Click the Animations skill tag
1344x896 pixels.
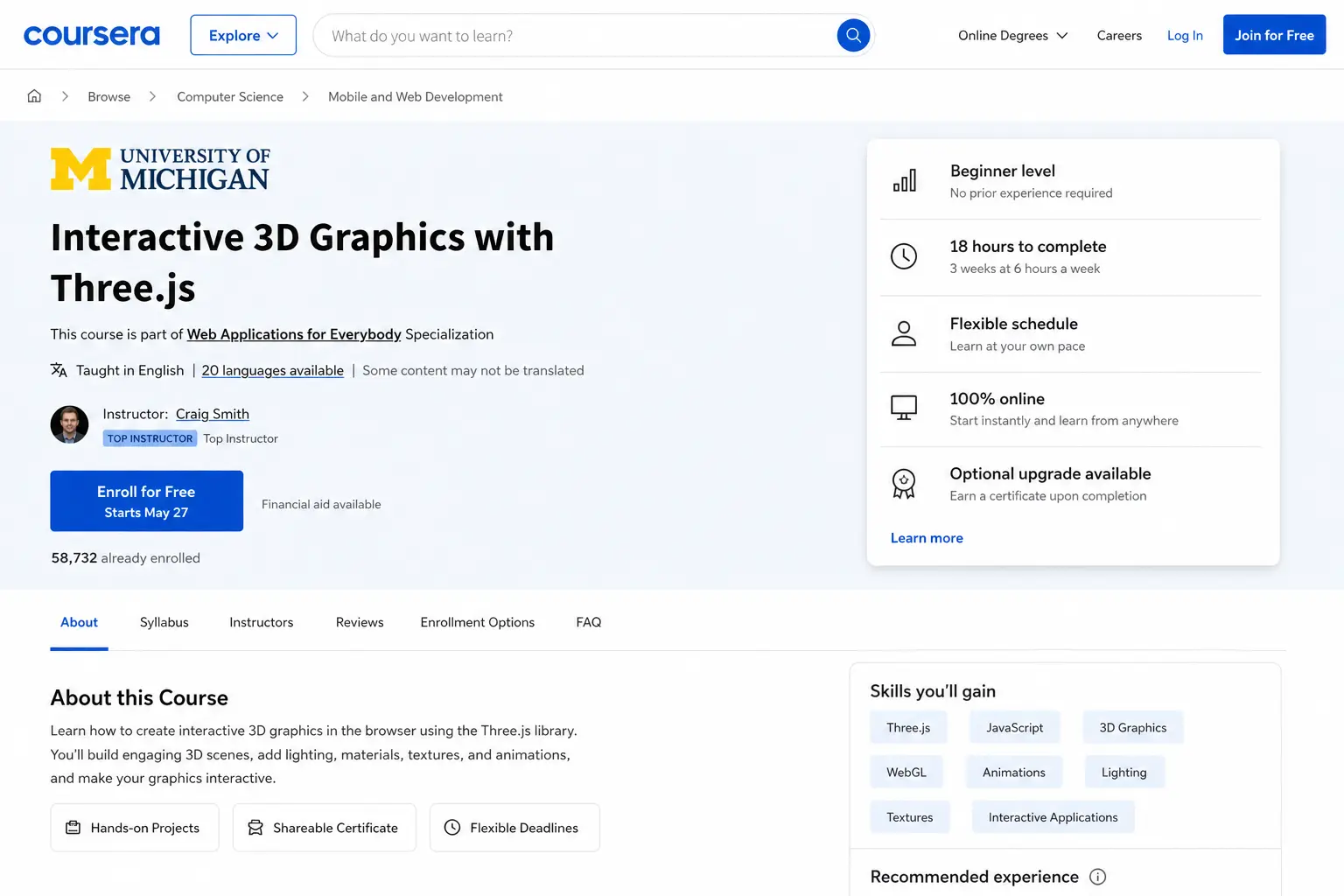click(1014, 773)
